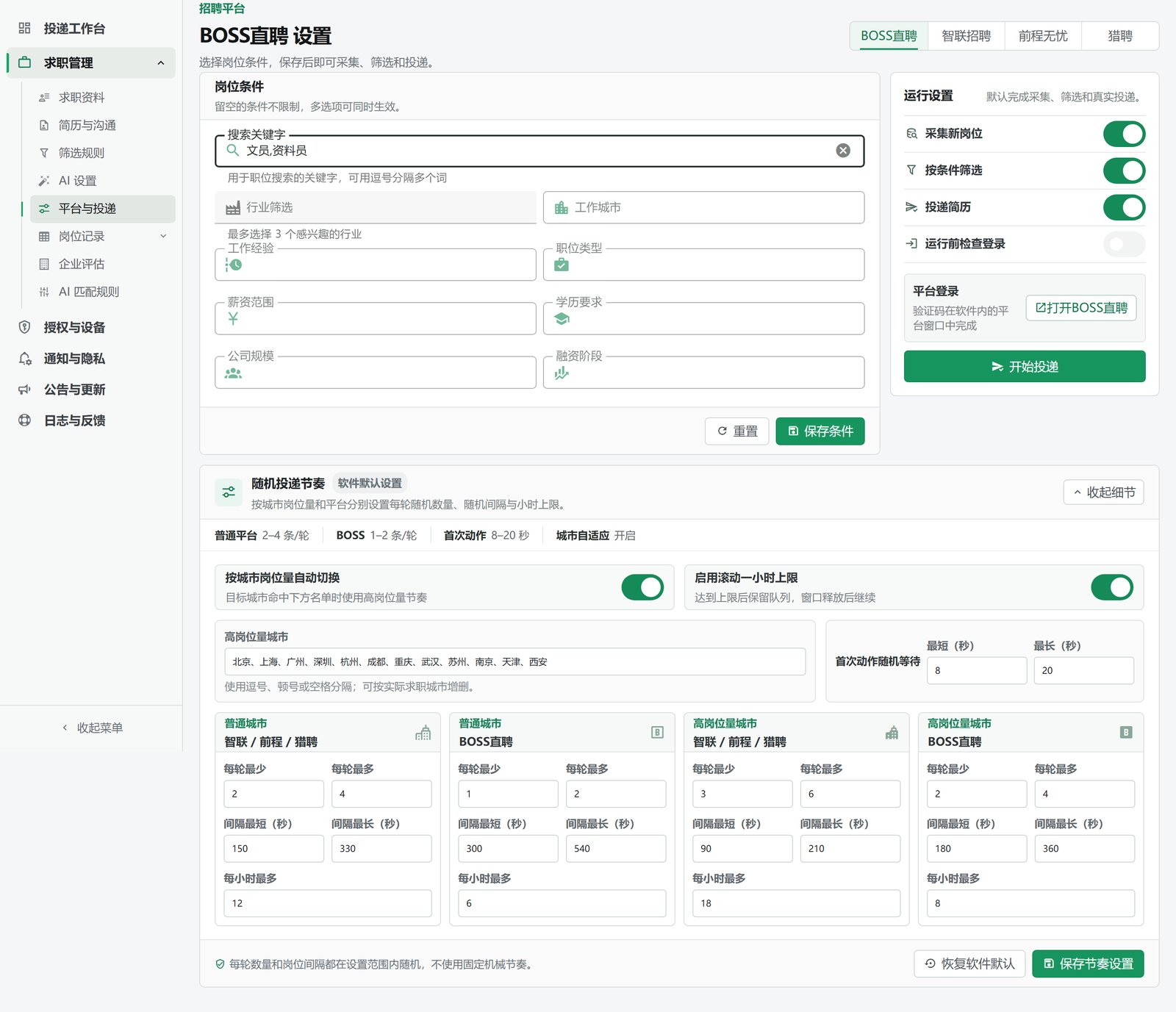1176x1012 pixels.
Task: Switch to the 智联招聘 tab
Action: tap(966, 36)
